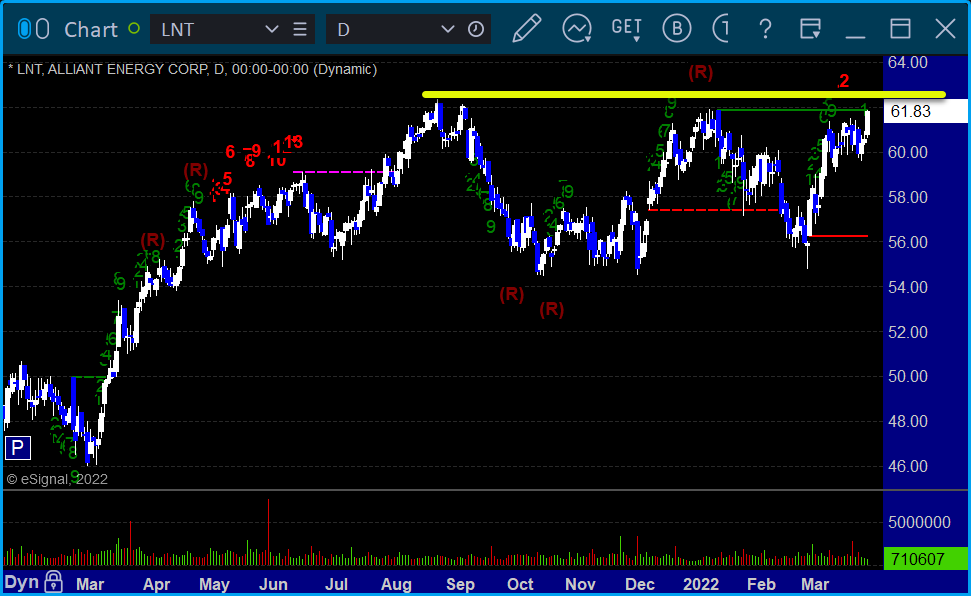Open the GET studies menu
Viewport: 971px width, 596px height.
tap(627, 29)
